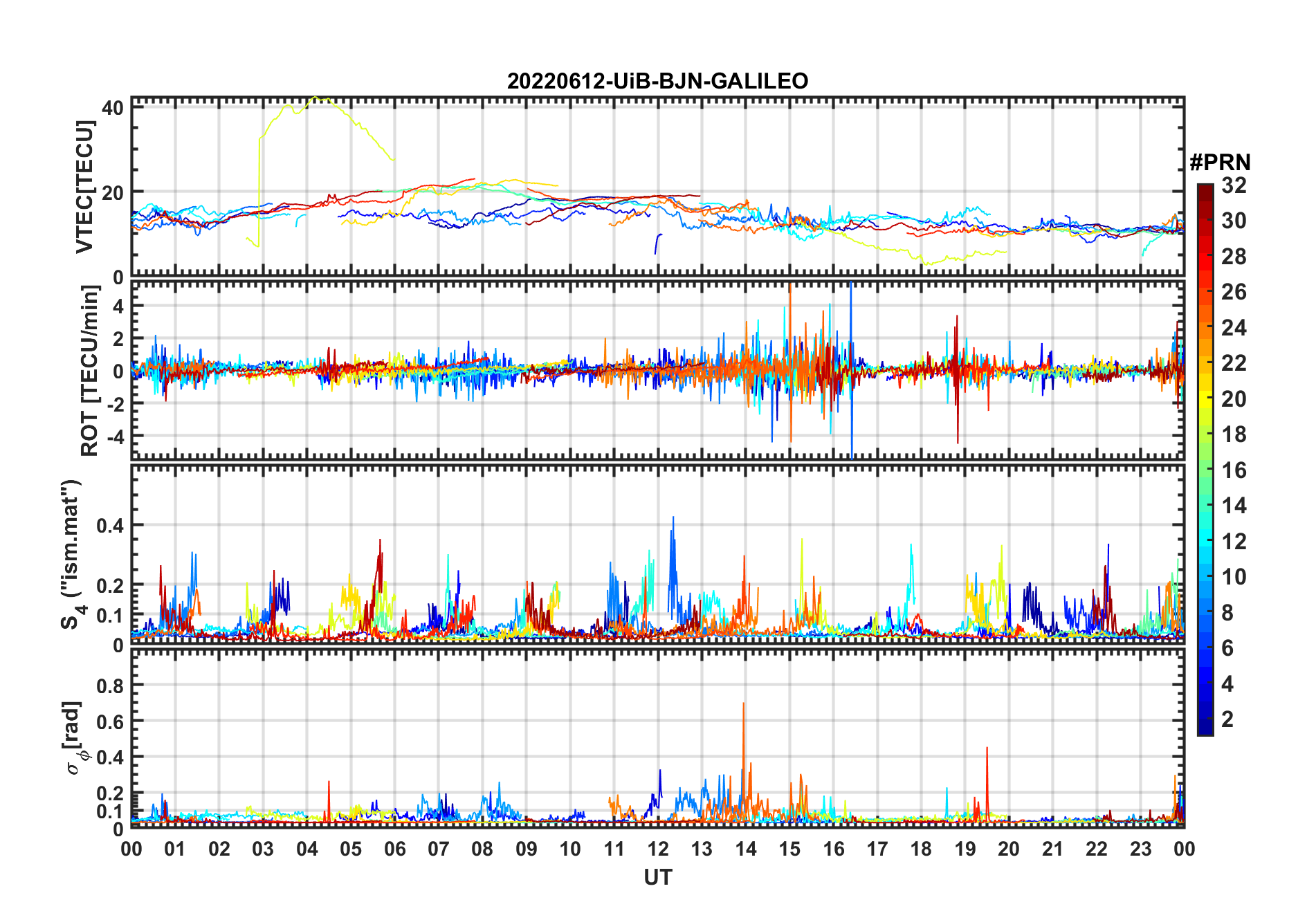Click colorbar tick label 32
This screenshot has width=1316, height=920.
(x=1234, y=185)
